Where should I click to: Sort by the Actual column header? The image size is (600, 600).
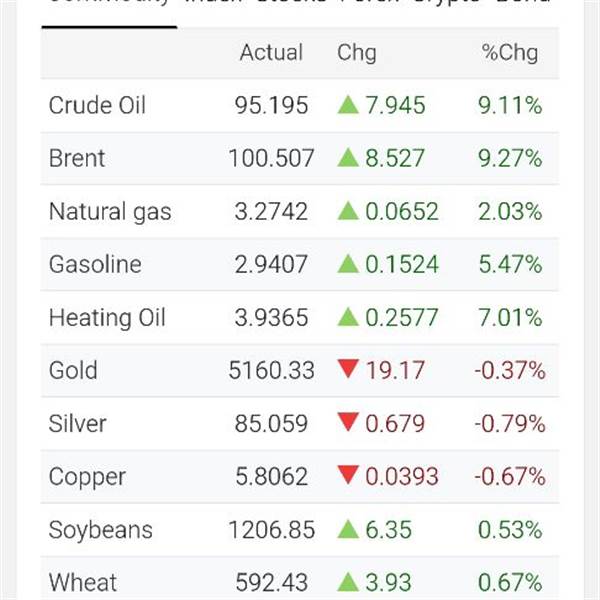(x=271, y=53)
